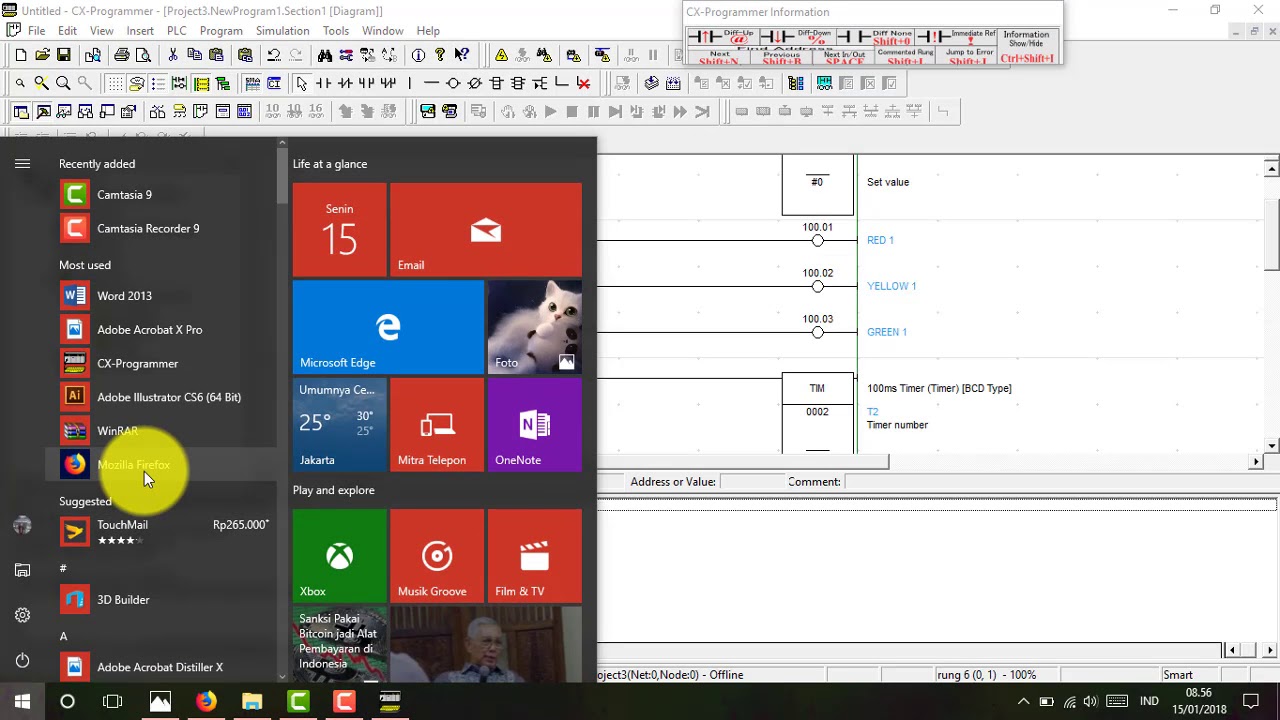Open the Email tile

pyautogui.click(x=486, y=229)
